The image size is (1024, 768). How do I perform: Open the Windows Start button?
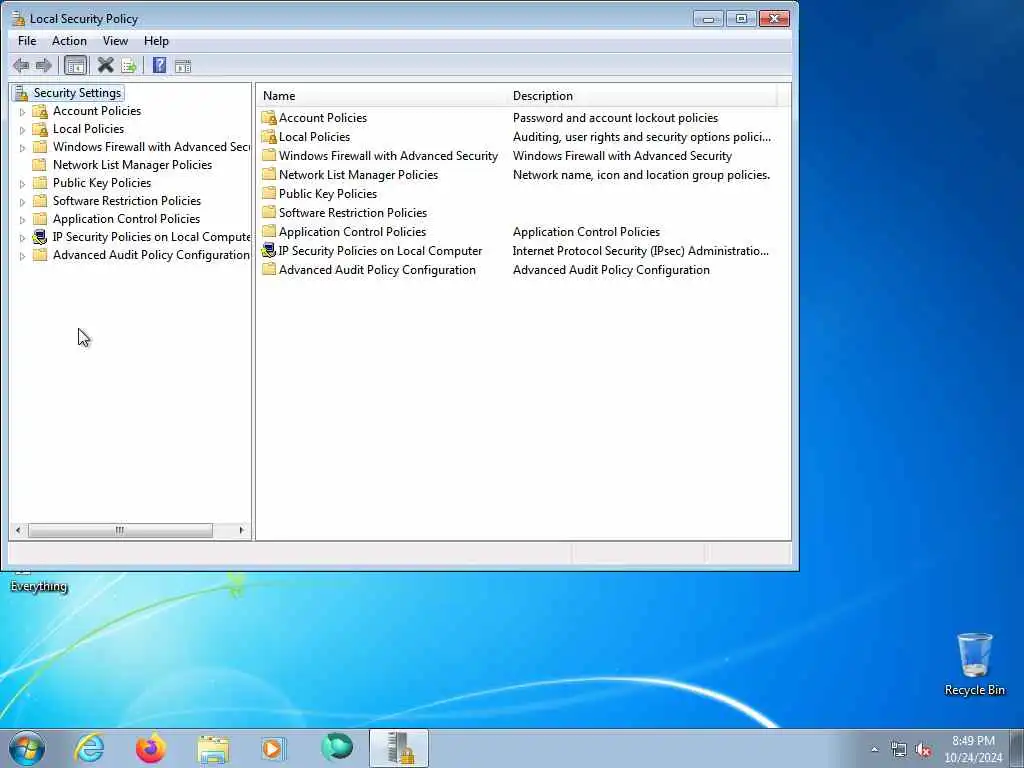27,748
